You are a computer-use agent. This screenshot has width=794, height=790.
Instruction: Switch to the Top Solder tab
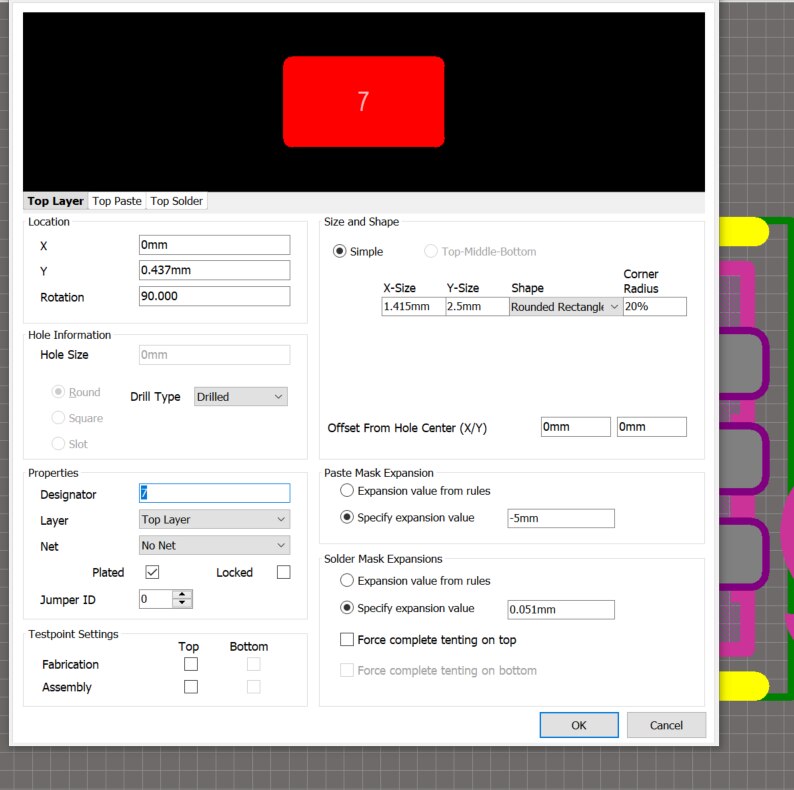[176, 201]
